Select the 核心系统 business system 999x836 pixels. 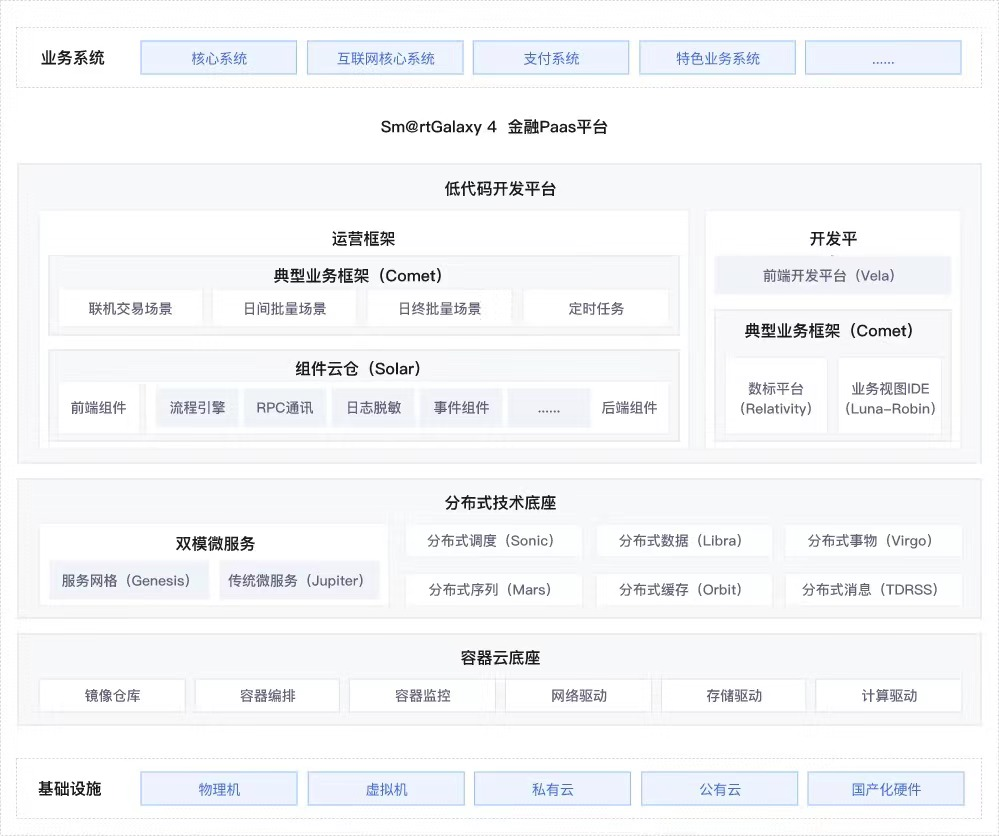[x=218, y=57]
